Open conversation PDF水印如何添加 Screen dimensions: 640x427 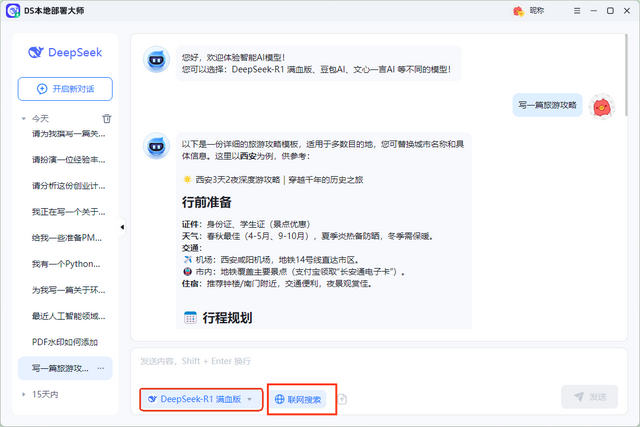point(65,342)
